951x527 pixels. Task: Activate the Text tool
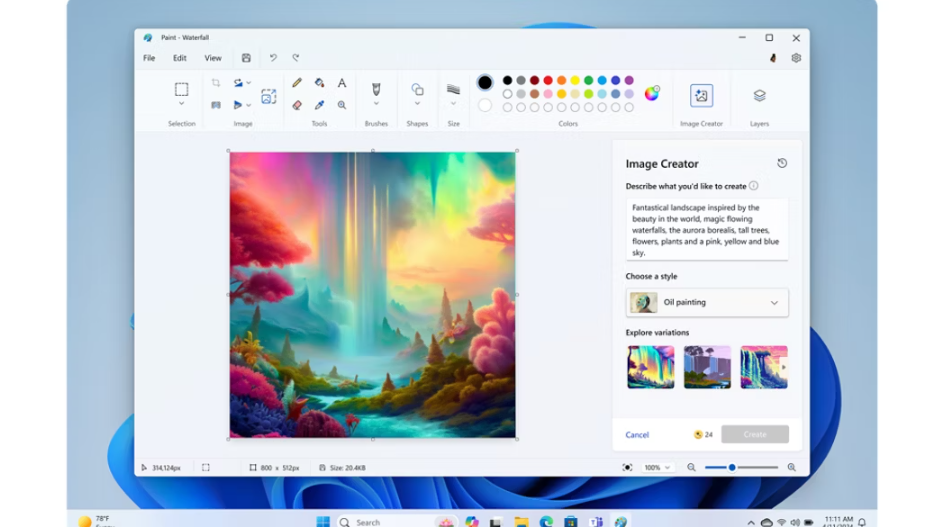(x=342, y=83)
